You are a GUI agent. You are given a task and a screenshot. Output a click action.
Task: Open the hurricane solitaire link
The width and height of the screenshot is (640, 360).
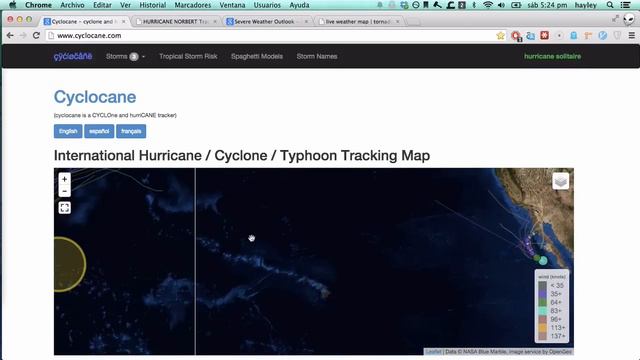click(x=552, y=56)
